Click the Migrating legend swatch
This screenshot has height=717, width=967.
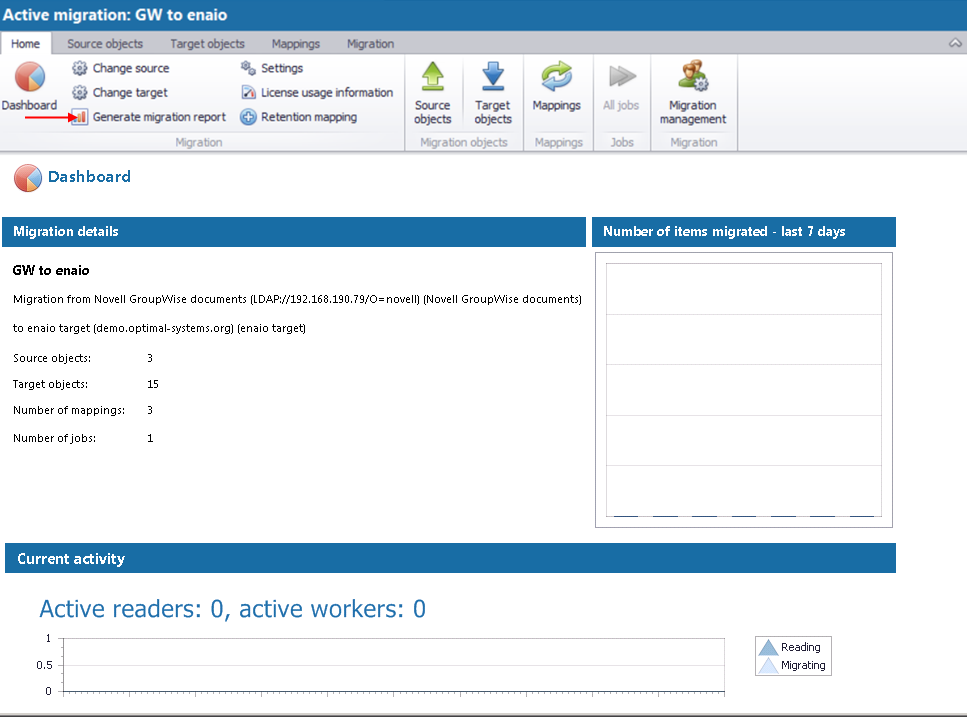click(768, 666)
